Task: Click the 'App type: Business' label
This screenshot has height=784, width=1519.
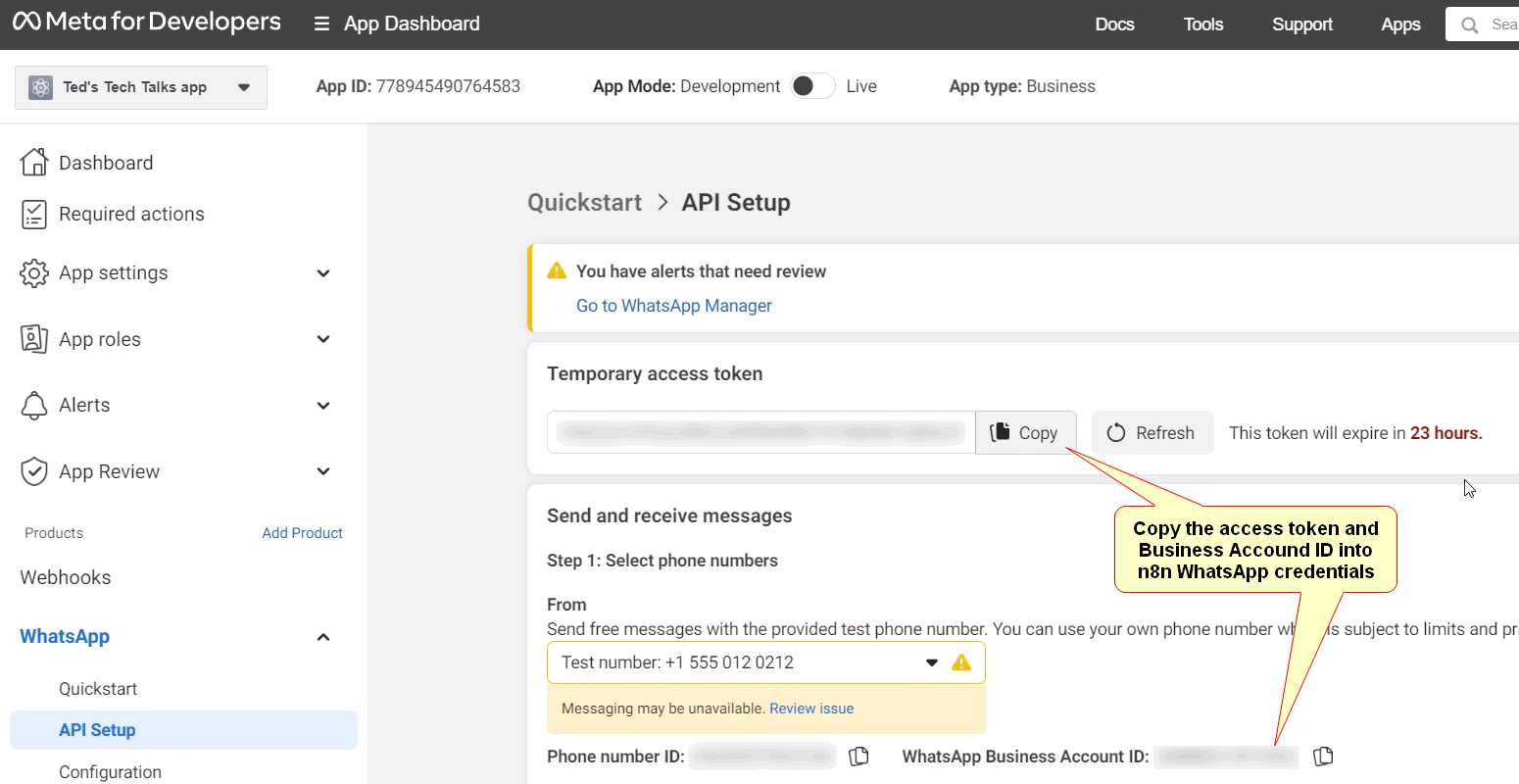Action: click(1022, 86)
